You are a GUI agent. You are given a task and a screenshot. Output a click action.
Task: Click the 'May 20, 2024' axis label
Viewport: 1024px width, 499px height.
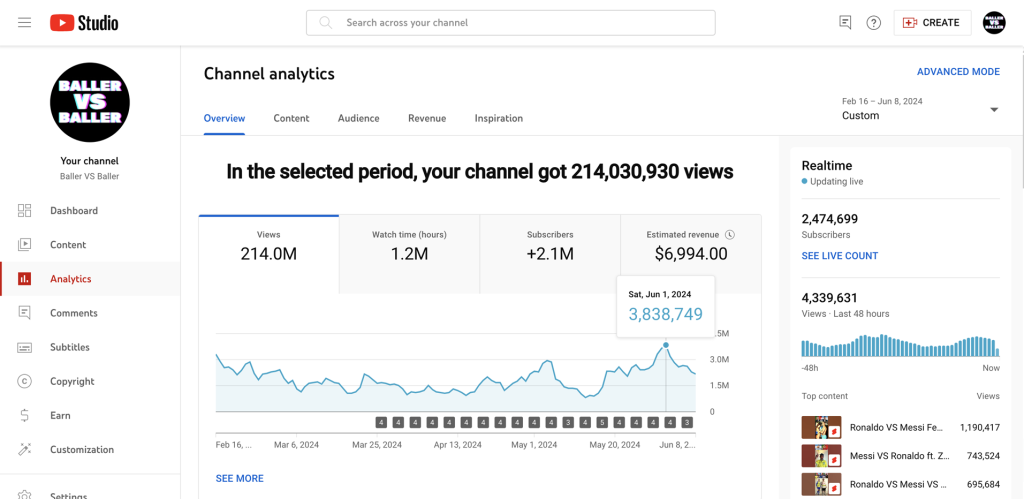615,445
